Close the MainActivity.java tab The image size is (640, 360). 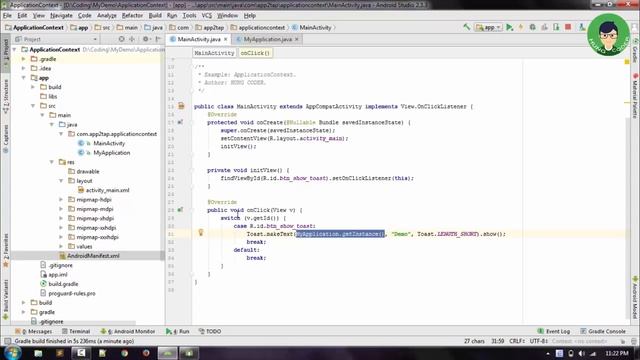[225, 39]
